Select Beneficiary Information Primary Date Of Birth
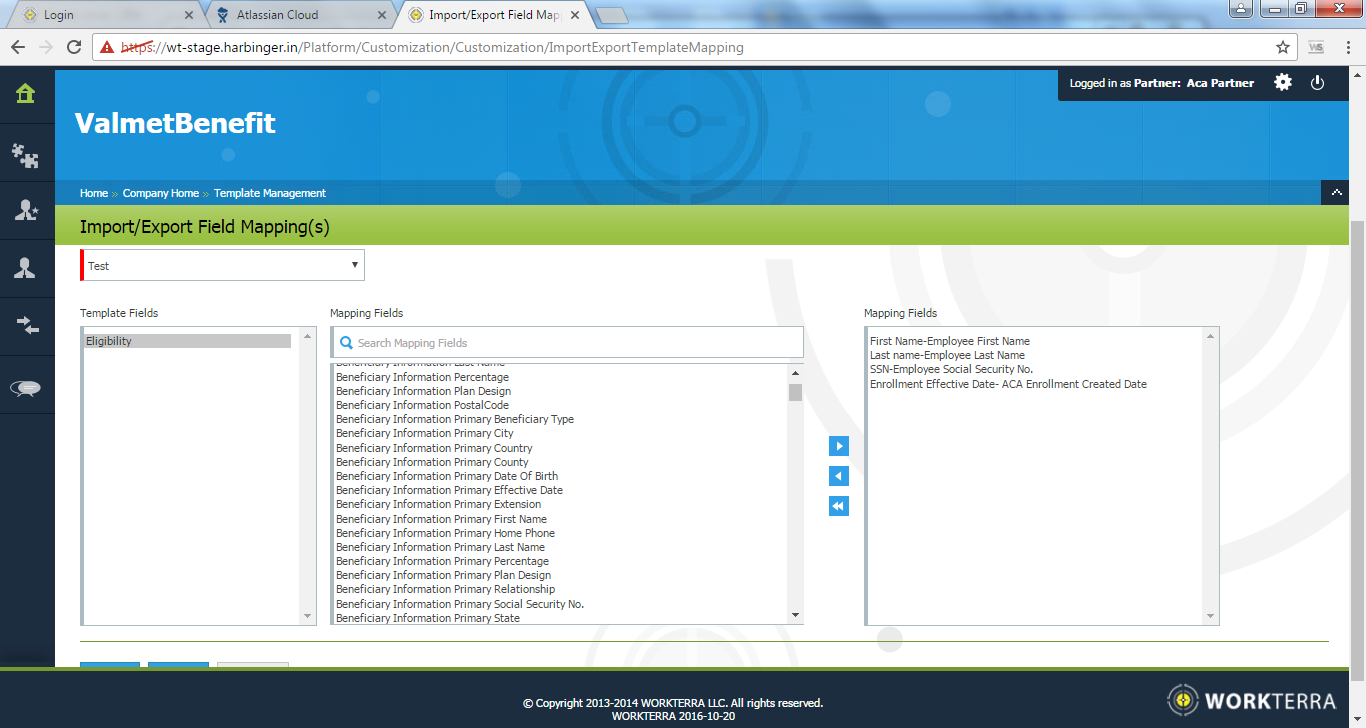Screen dimensions: 1366x728 coord(447,476)
